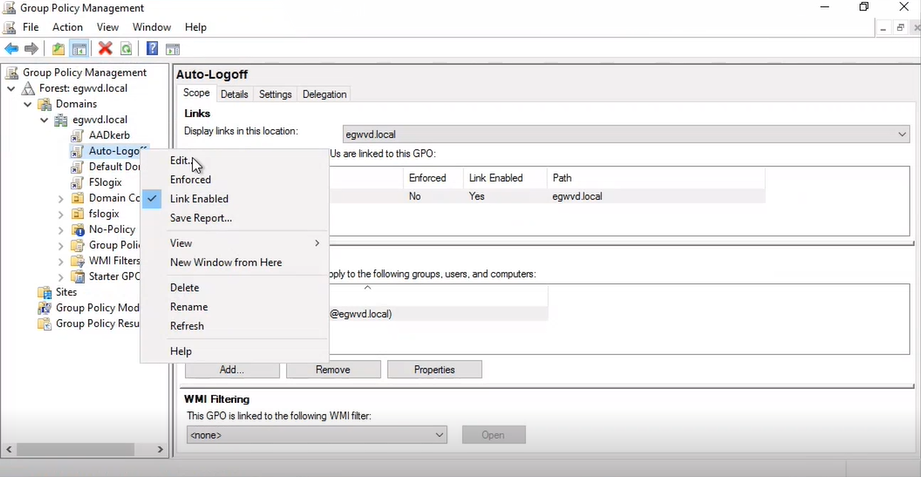The height and width of the screenshot is (477, 921).
Task: Click the Sites folder icon in tree
Action: (45, 292)
